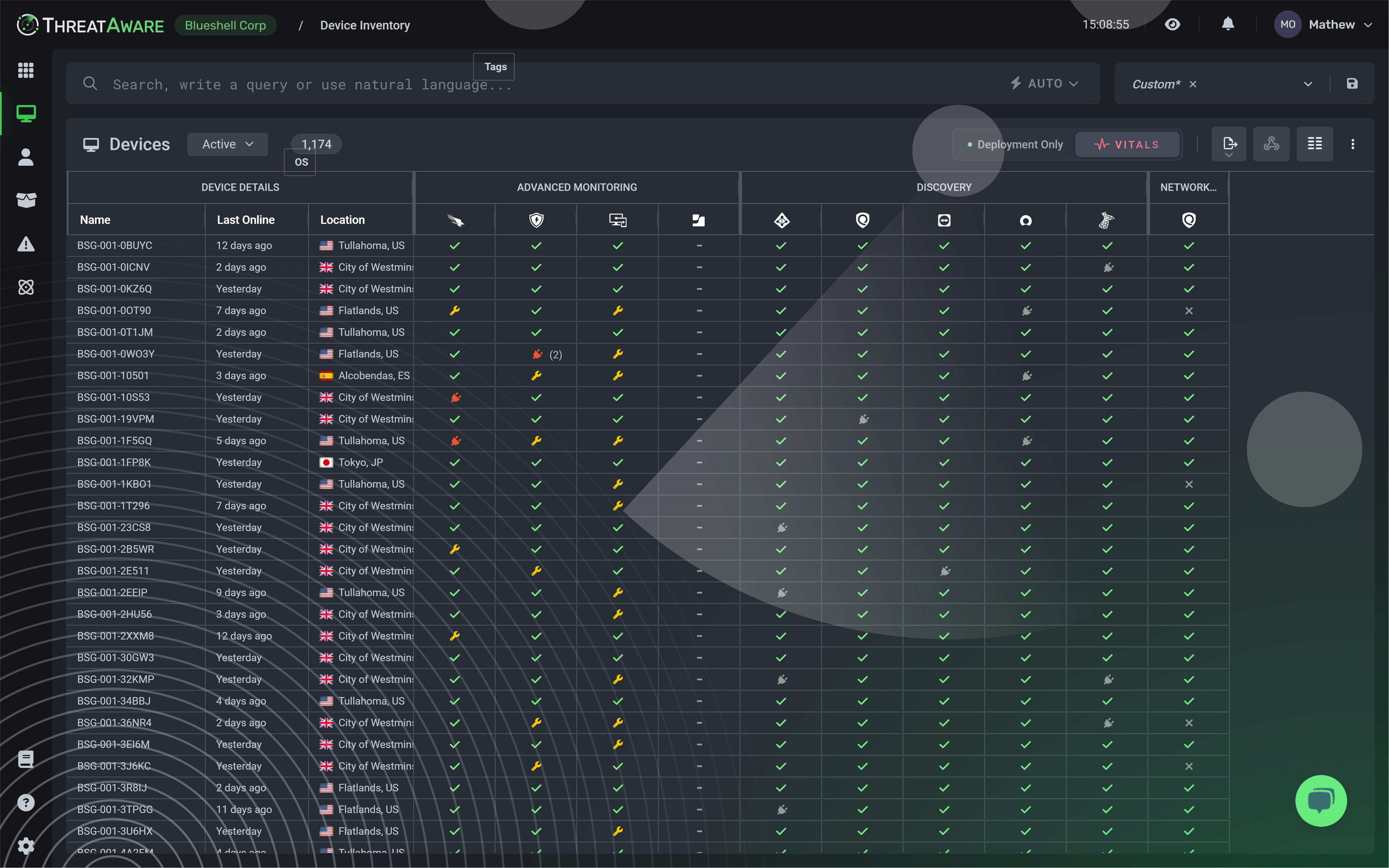Click the export devices icon
Viewport: 1389px width, 868px height.
[x=1229, y=144]
